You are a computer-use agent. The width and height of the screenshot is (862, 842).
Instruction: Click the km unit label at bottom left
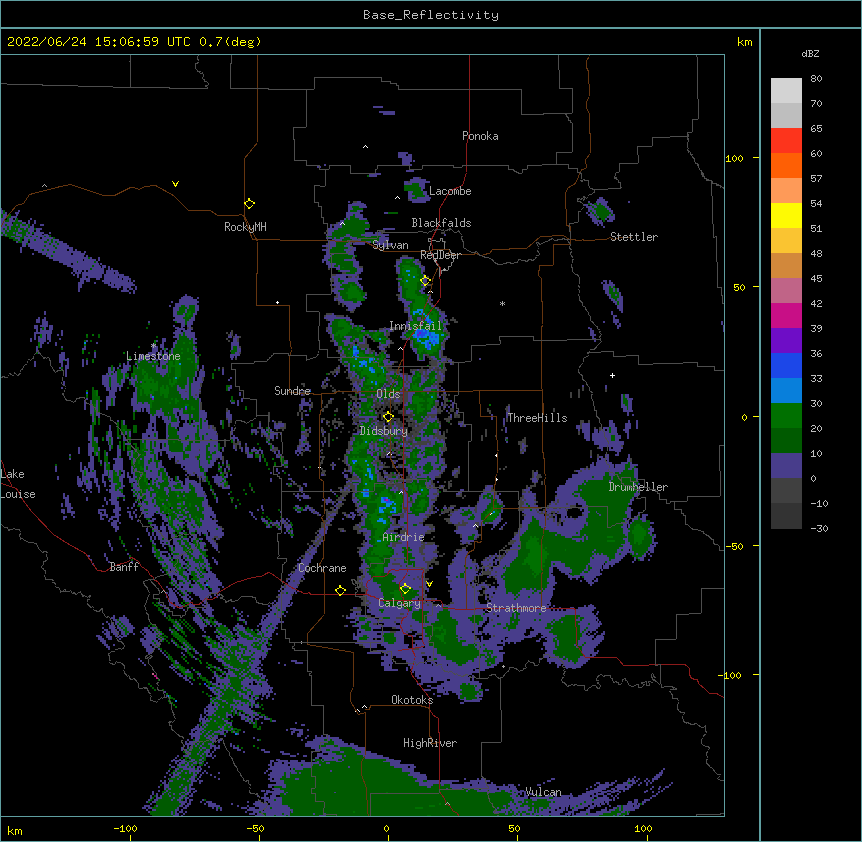(x=15, y=830)
